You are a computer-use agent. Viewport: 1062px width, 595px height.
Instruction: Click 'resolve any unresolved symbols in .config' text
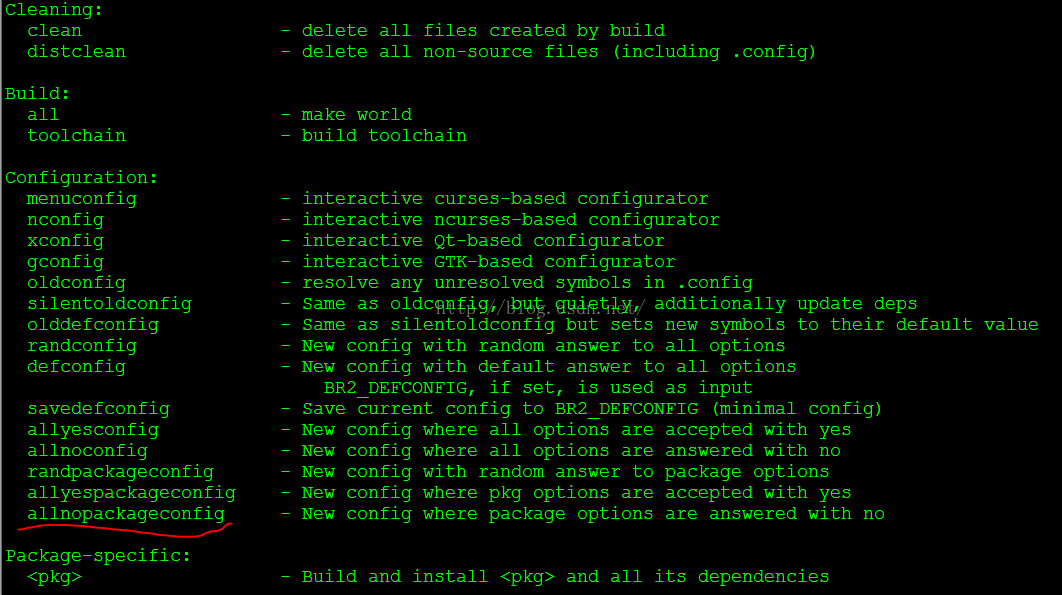click(x=528, y=283)
